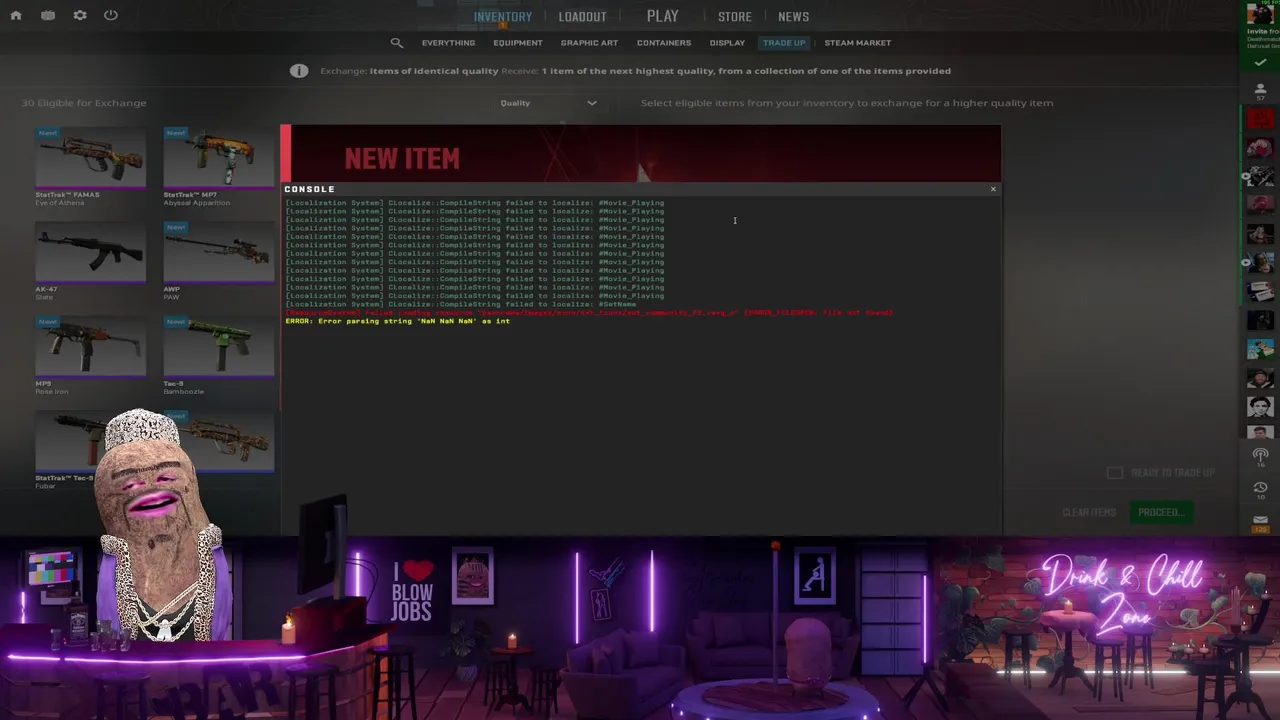Click the green Proceed button

point(1161,512)
